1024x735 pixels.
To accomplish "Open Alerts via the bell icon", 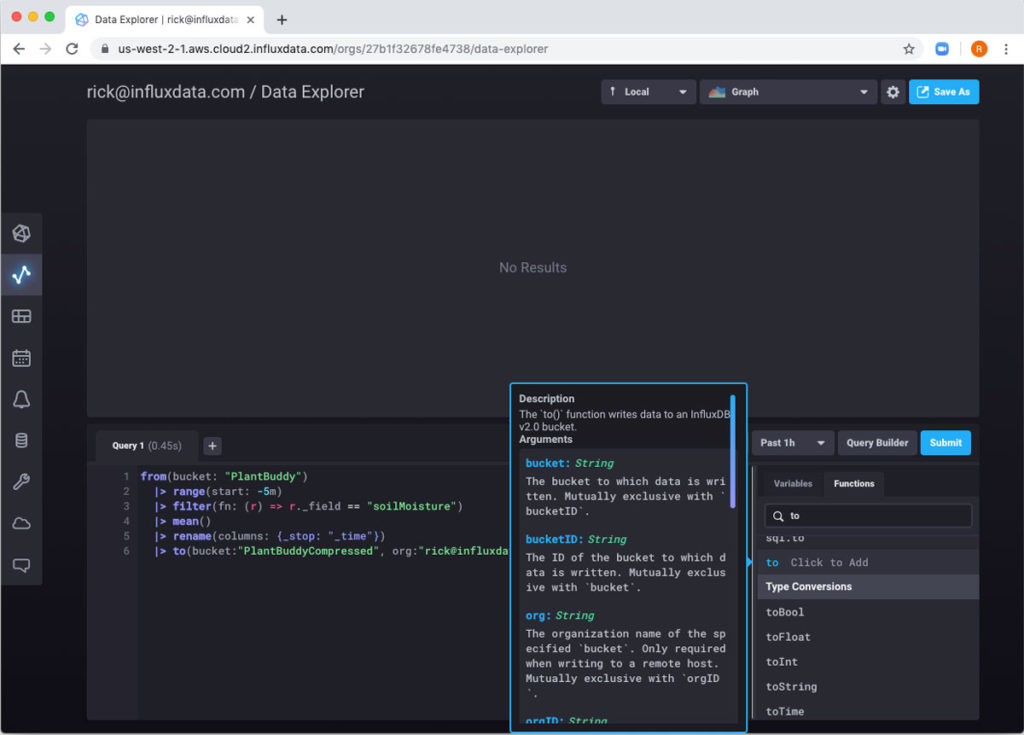I will coord(21,399).
